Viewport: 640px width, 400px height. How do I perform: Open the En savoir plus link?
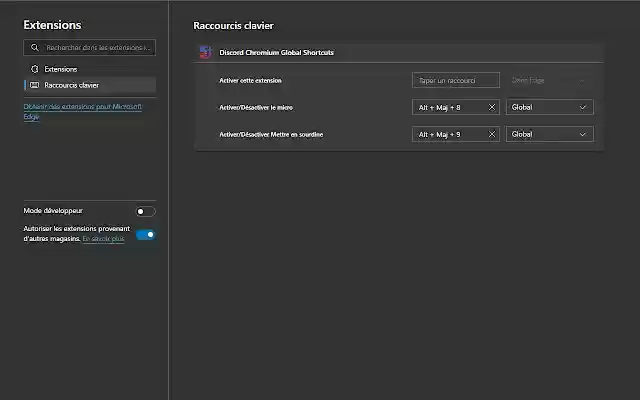[x=103, y=239]
